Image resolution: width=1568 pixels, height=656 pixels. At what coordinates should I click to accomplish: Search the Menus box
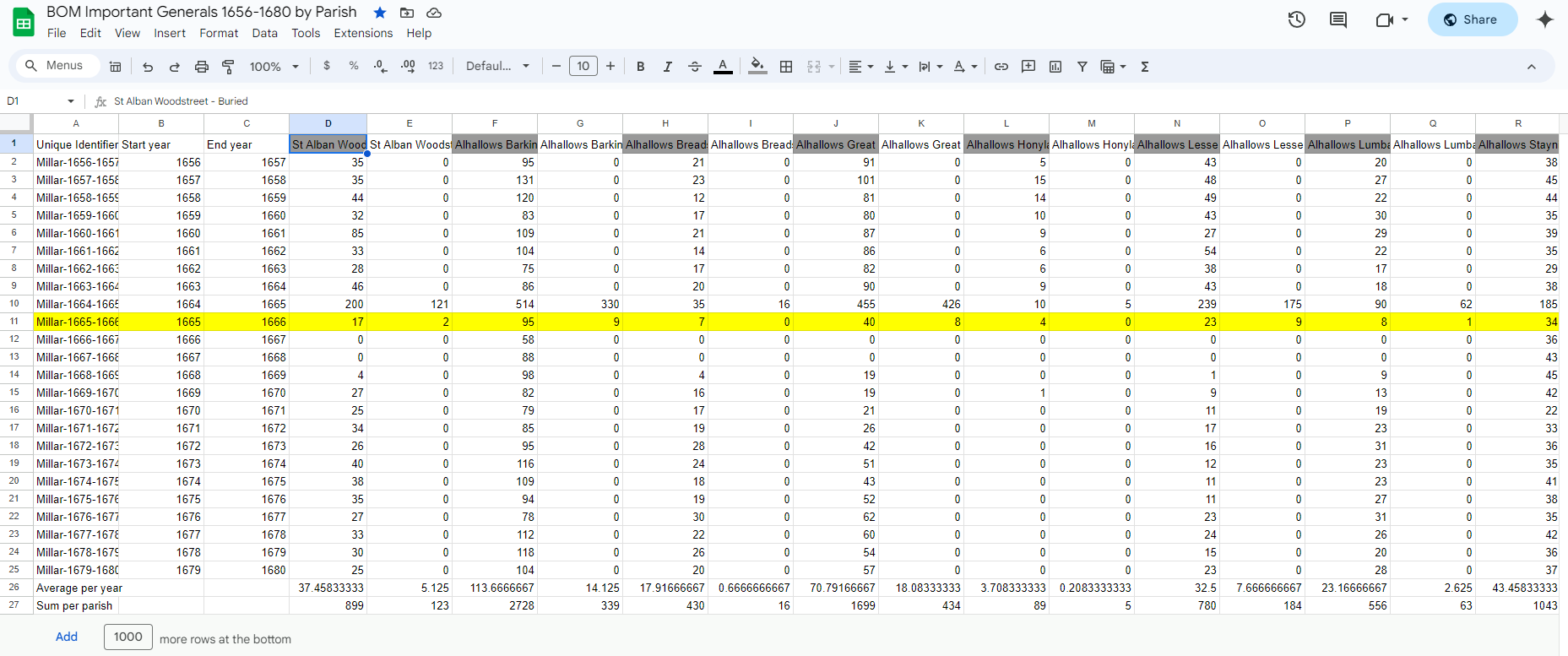pyautogui.click(x=57, y=66)
